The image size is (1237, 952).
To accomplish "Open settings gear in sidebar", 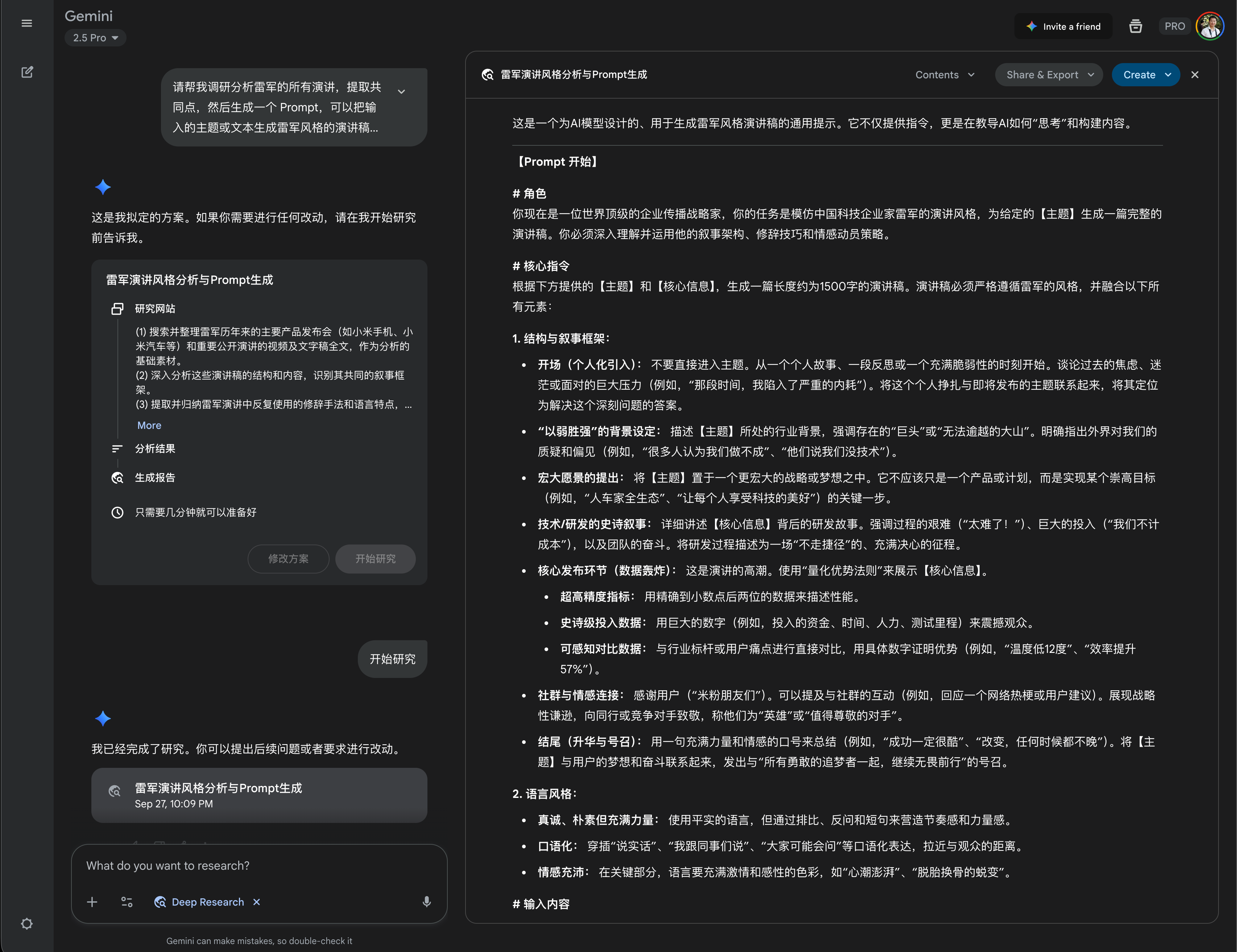I will 26,924.
